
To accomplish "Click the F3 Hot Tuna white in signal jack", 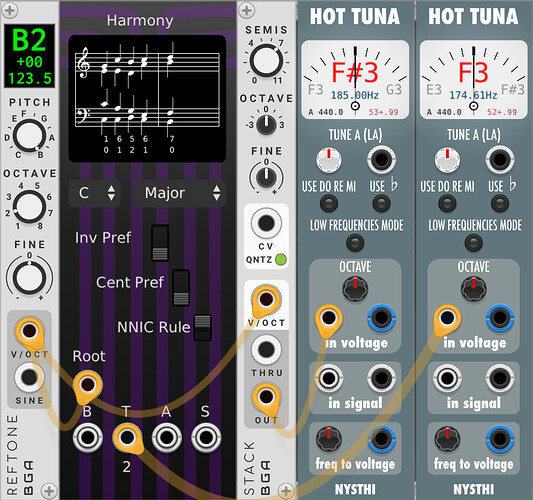I will [x=447, y=378].
